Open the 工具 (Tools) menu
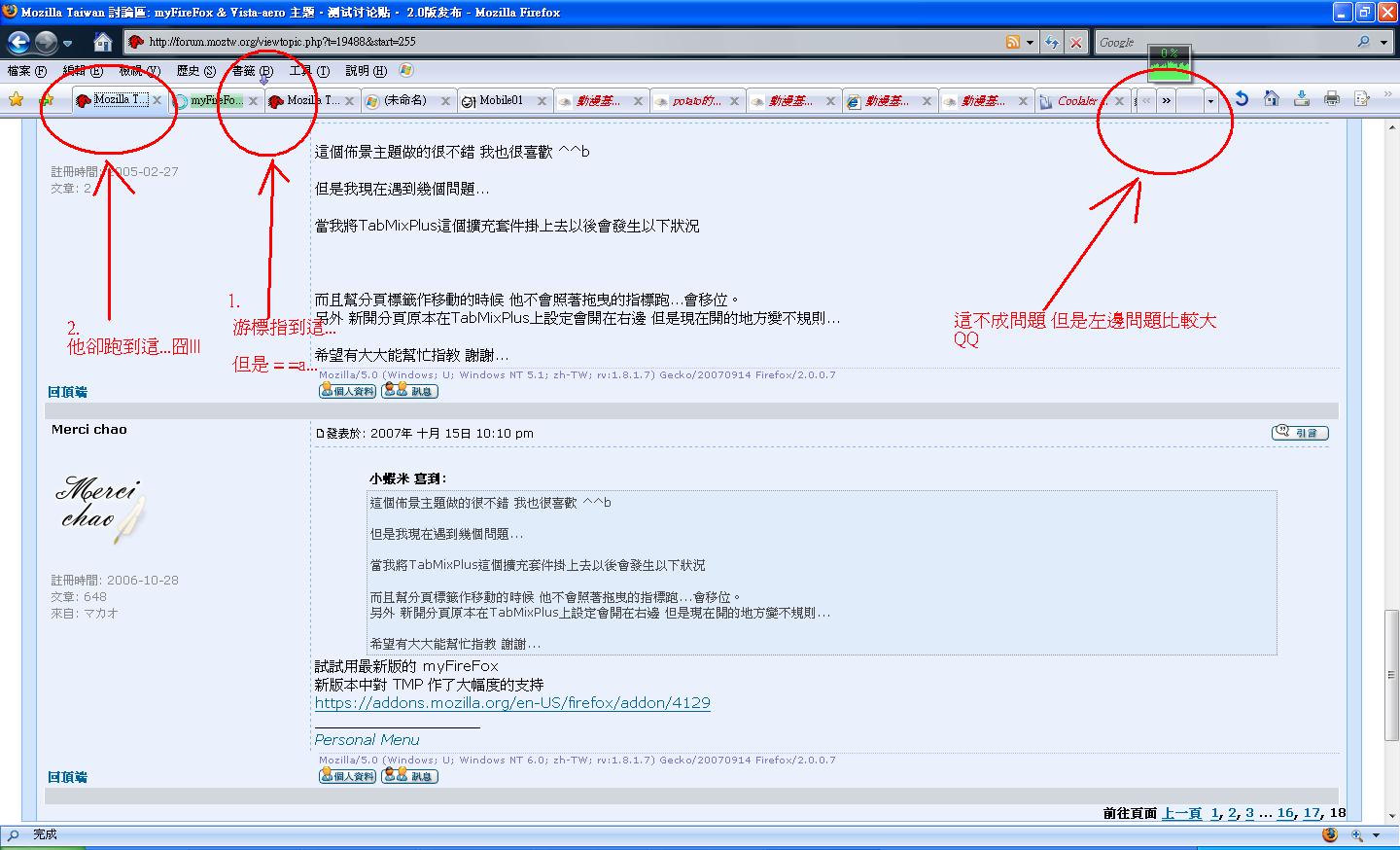Viewport: 1400px width, 850px height. click(x=309, y=71)
